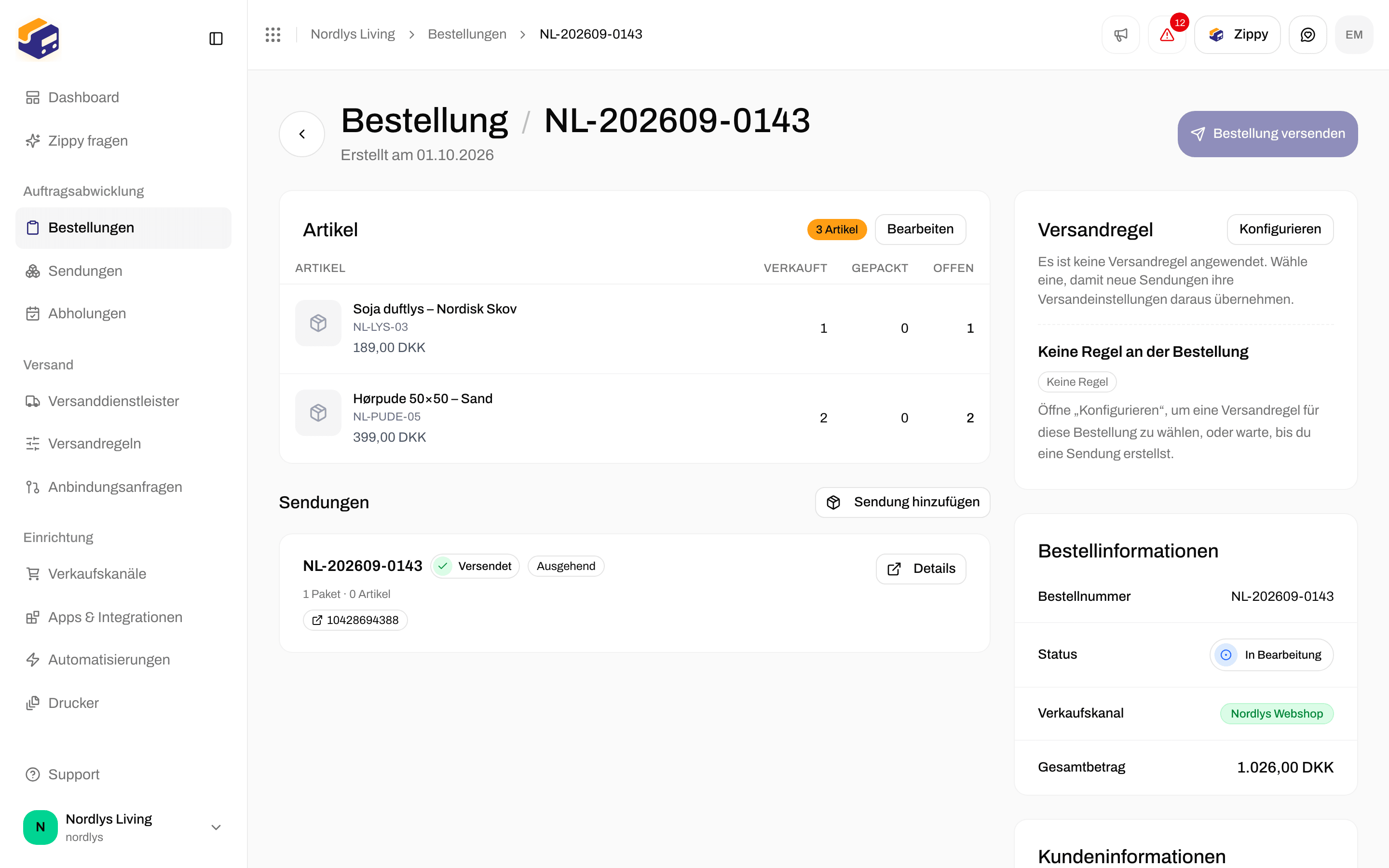The image size is (1389, 868).
Task: Click the Nordlys Living breadcrumb
Action: [353, 34]
